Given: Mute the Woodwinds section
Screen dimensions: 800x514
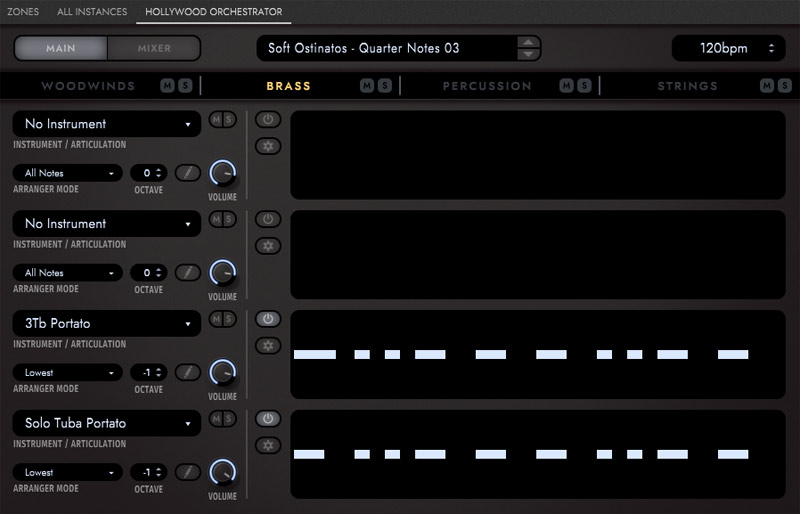Looking at the screenshot, I should pyautogui.click(x=167, y=86).
